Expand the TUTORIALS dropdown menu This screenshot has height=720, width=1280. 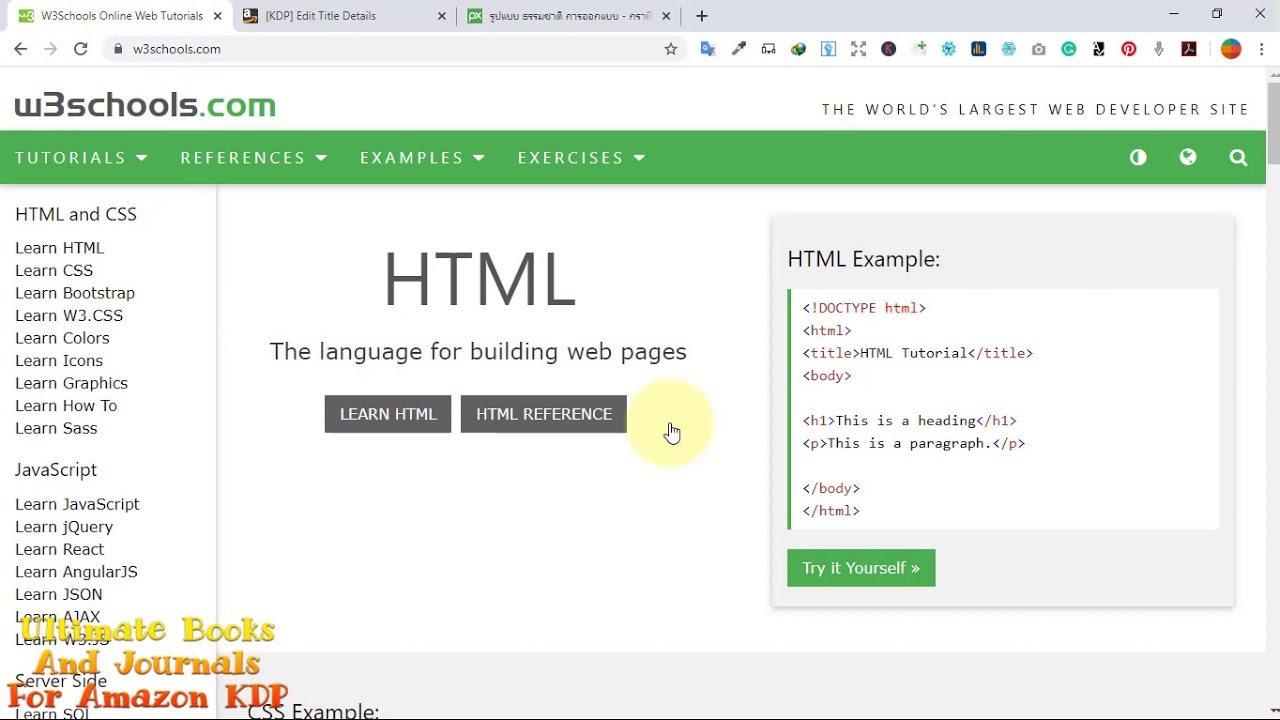coord(81,158)
